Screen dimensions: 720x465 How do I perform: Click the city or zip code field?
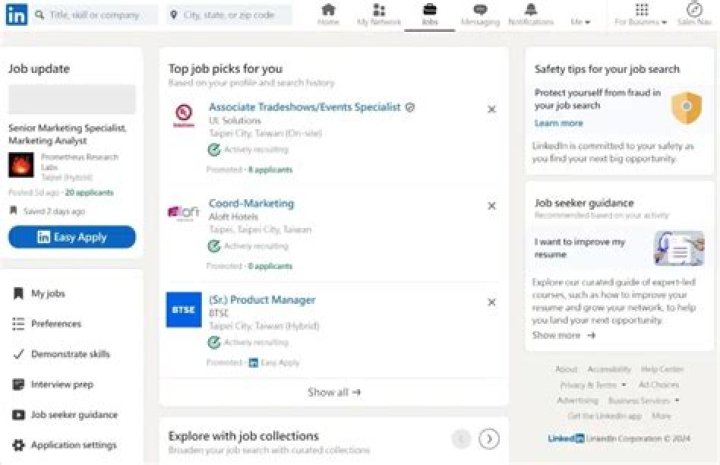click(229, 15)
